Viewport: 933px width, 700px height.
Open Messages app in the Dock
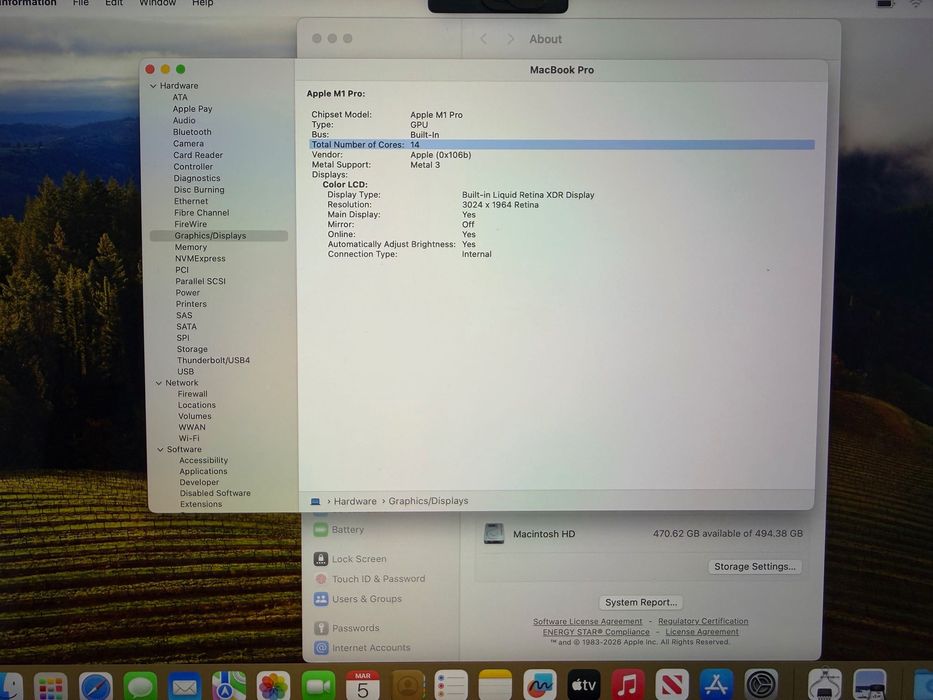[140, 688]
